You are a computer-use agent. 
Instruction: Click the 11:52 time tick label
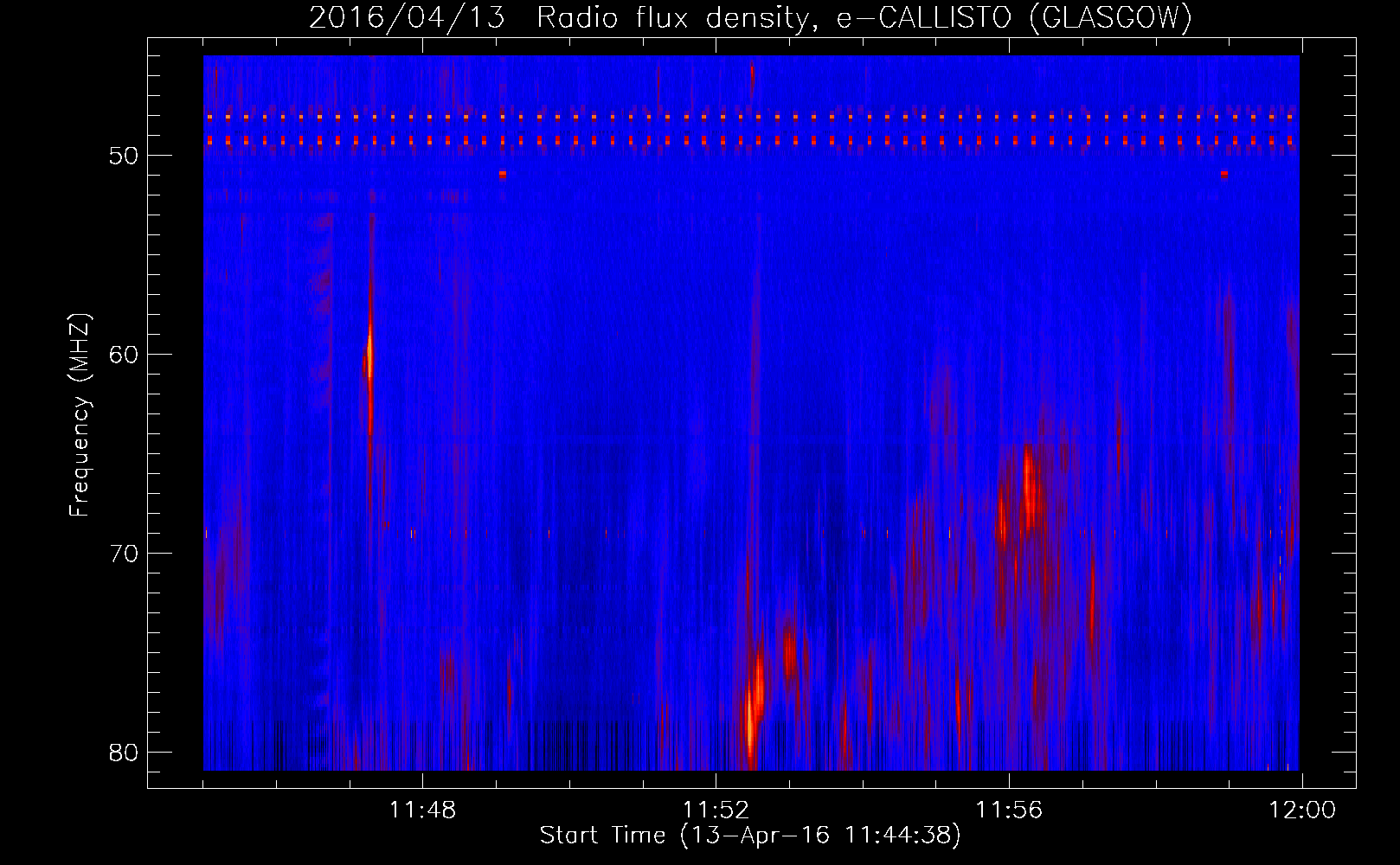[x=716, y=811]
